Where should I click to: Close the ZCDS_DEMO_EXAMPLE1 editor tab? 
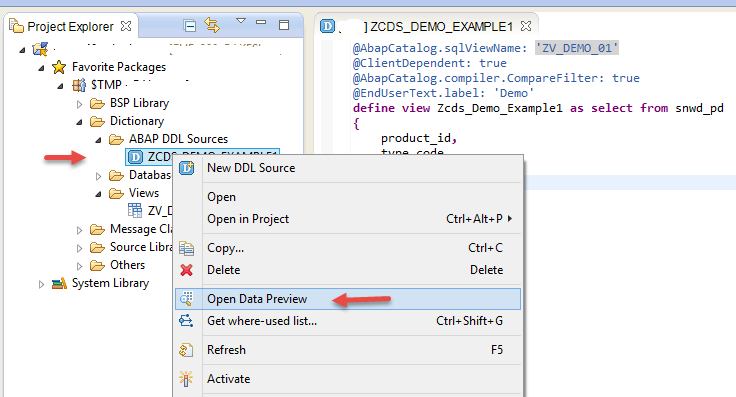(526, 26)
